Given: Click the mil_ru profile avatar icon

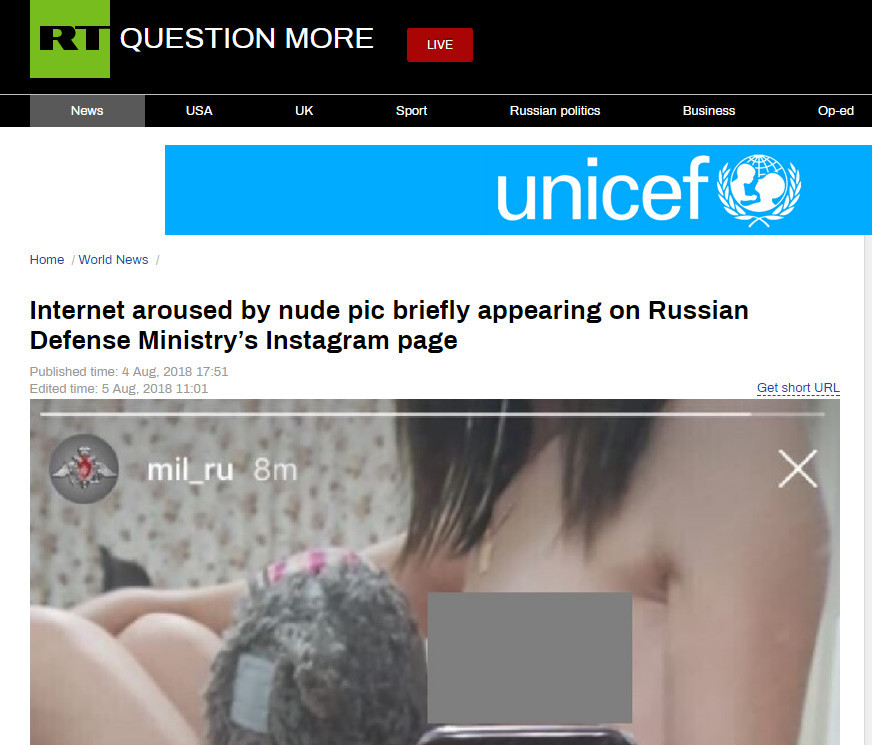Looking at the screenshot, I should tap(83, 469).
